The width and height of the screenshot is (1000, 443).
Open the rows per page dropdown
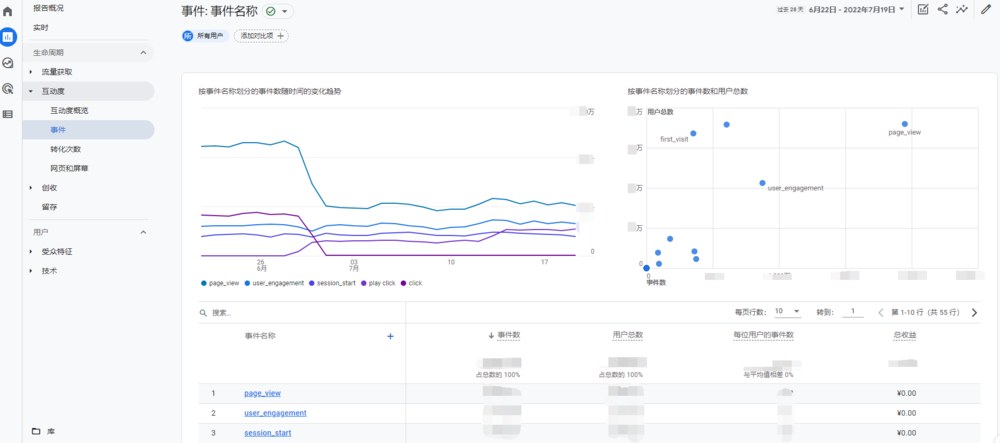point(787,312)
